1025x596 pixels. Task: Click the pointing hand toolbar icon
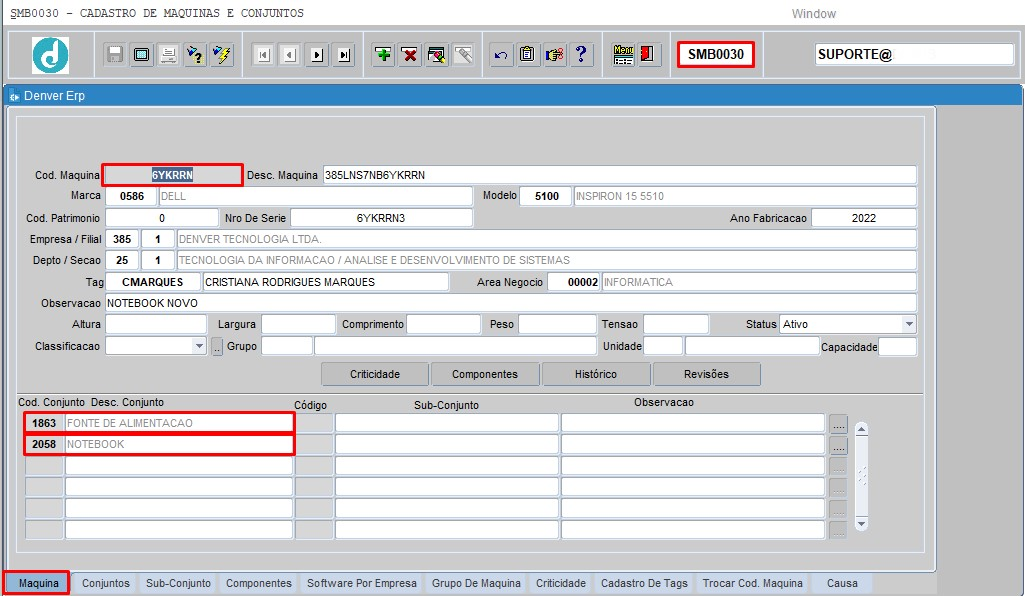click(554, 54)
